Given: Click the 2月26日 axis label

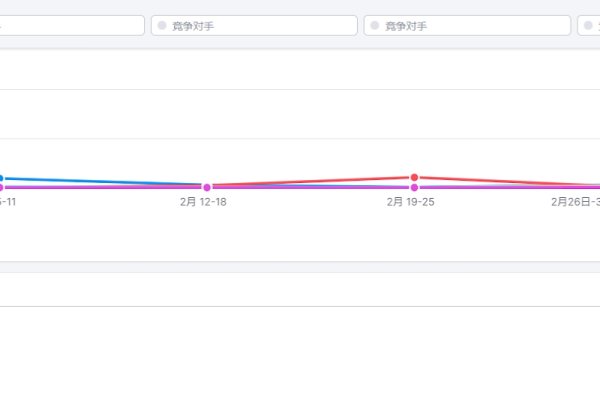Looking at the screenshot, I should pyautogui.click(x=576, y=201).
